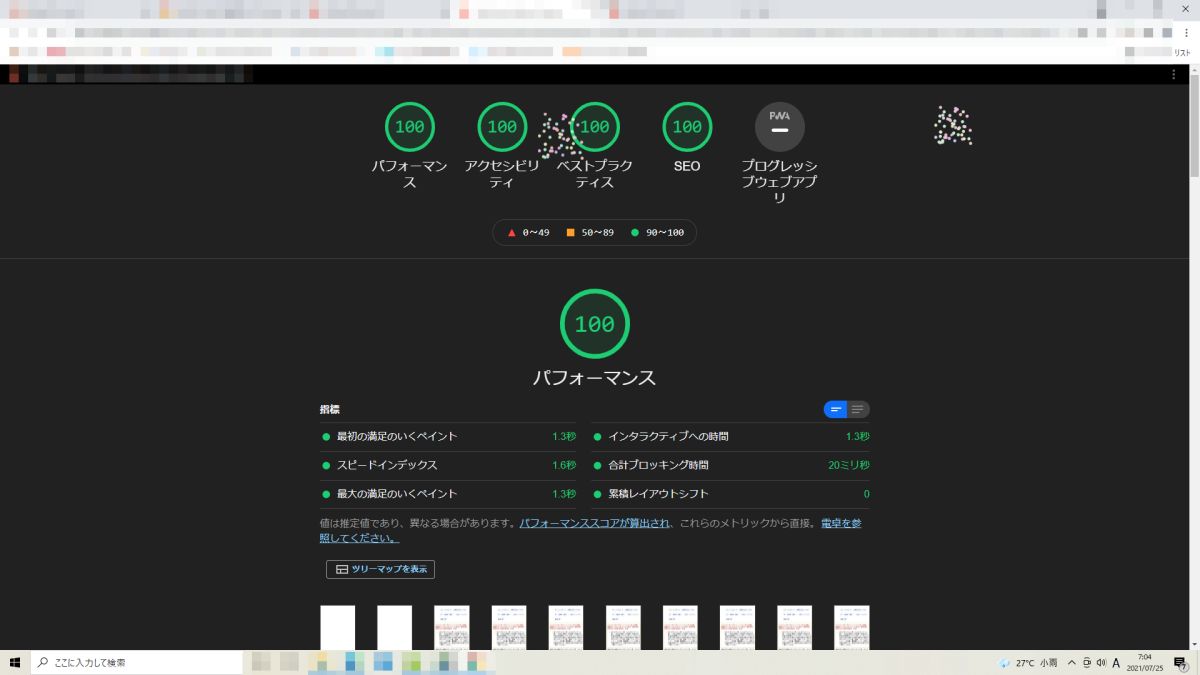
Task: Open the volume speaker tray icon
Action: pyautogui.click(x=1101, y=663)
